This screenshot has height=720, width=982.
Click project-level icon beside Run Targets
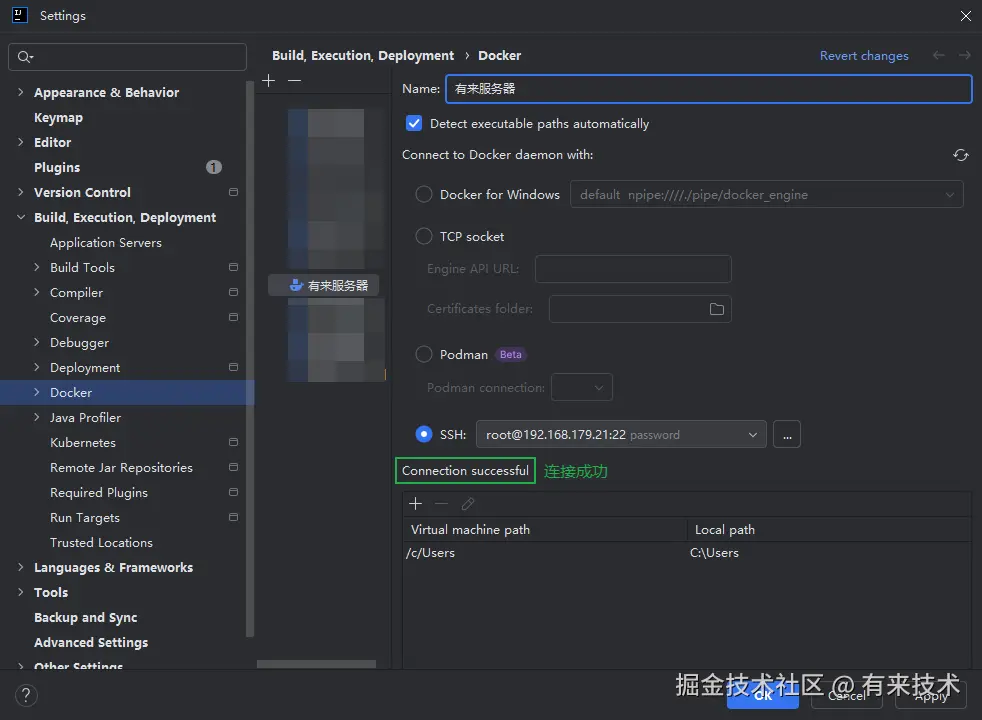point(234,517)
